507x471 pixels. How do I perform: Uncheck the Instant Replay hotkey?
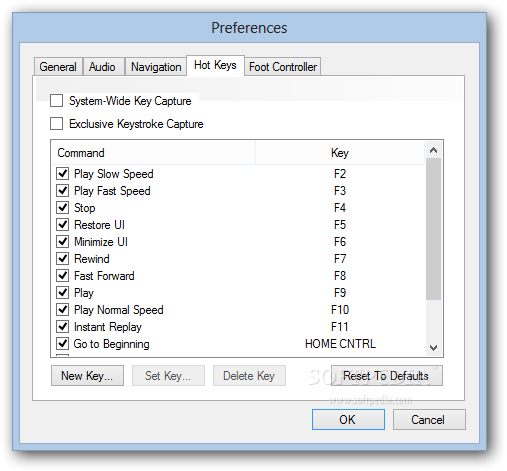63,327
